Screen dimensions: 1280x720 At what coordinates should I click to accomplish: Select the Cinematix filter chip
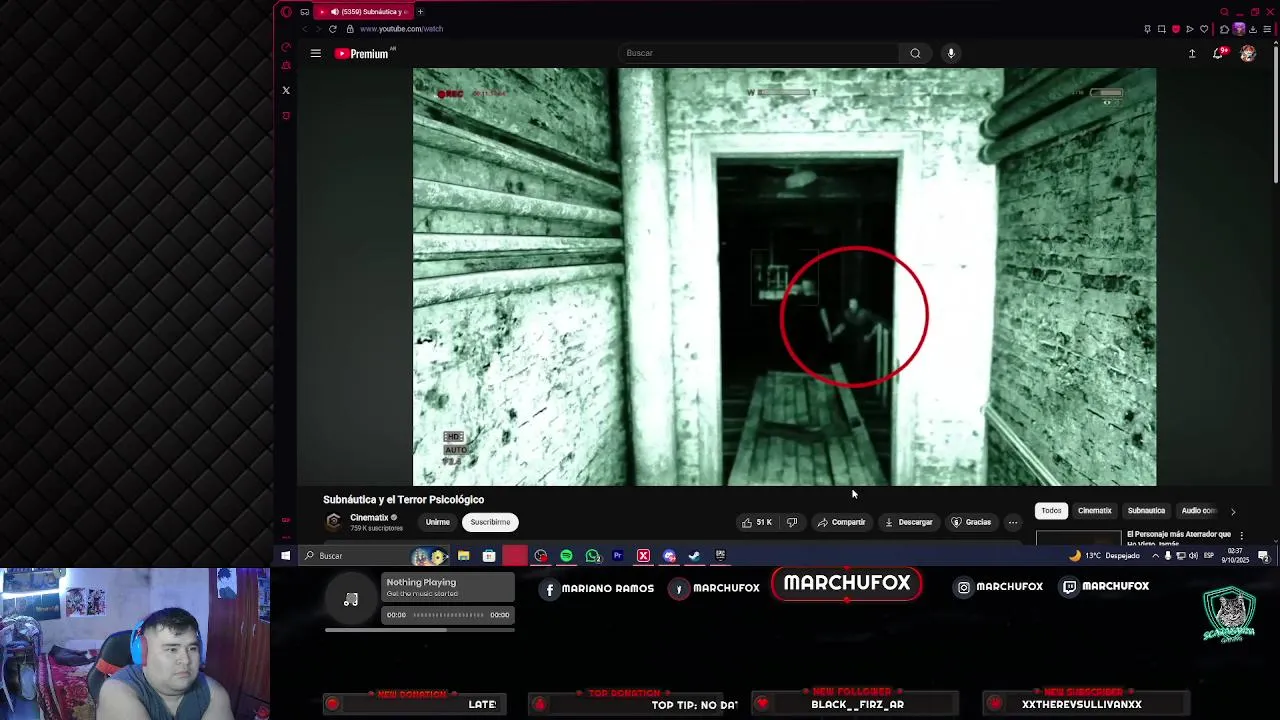coord(1094,511)
